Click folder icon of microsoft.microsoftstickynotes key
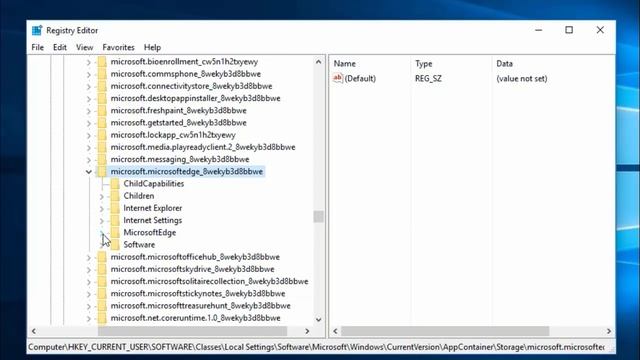The image size is (640, 360). tap(102, 294)
